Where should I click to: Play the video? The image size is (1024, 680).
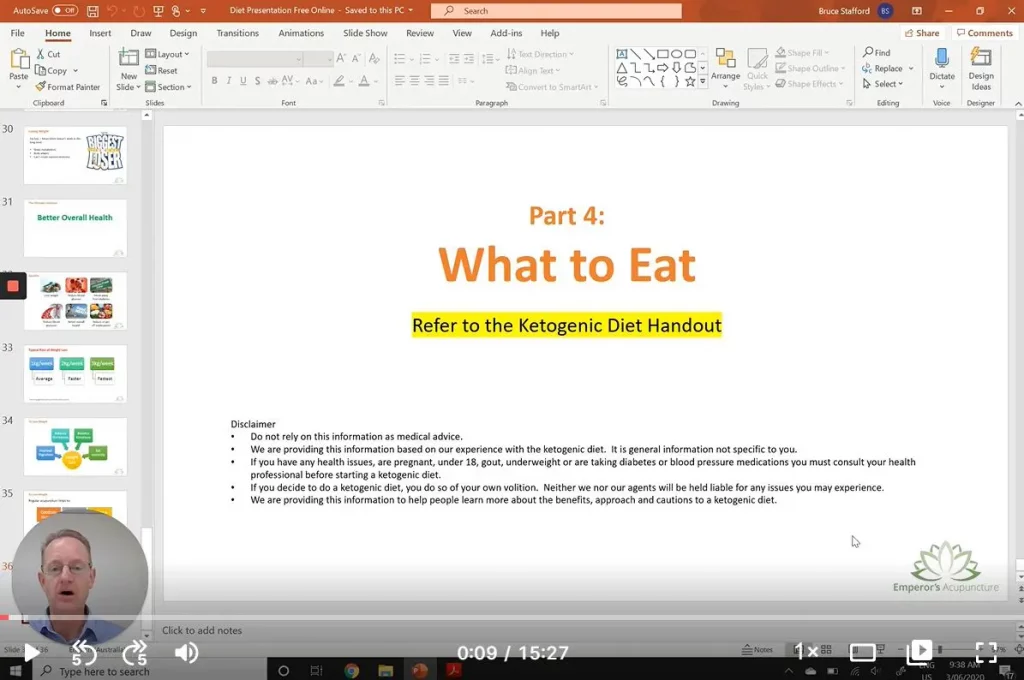[x=31, y=652]
